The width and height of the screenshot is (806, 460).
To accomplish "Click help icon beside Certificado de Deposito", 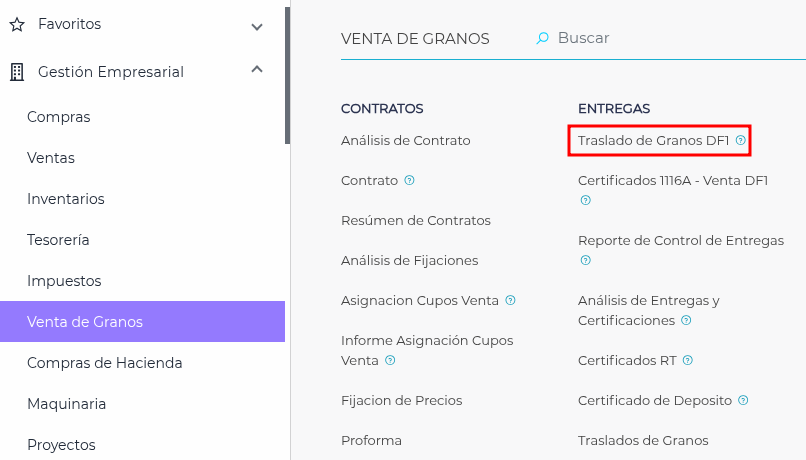I will point(743,400).
